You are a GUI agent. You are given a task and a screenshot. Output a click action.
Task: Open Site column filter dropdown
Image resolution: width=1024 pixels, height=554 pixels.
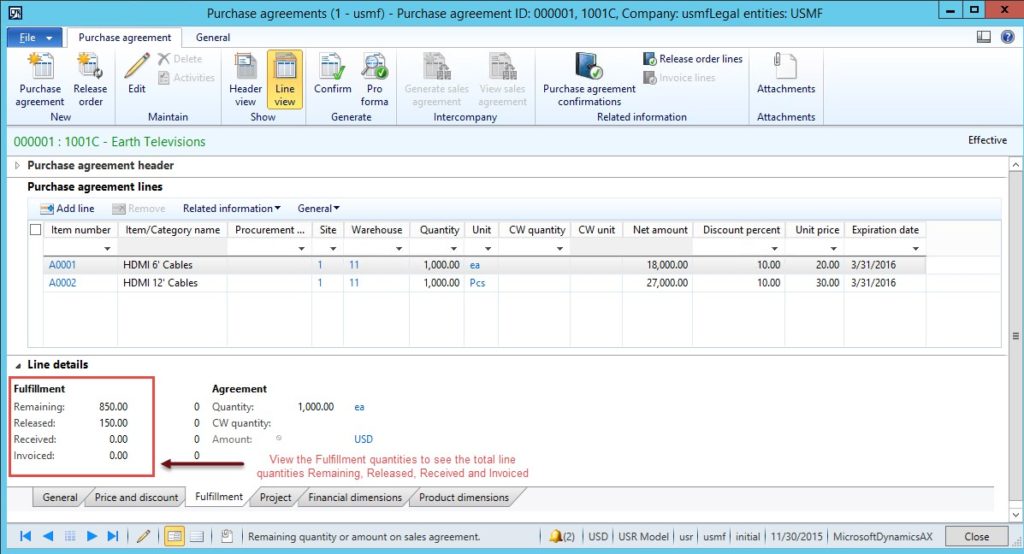click(x=333, y=249)
